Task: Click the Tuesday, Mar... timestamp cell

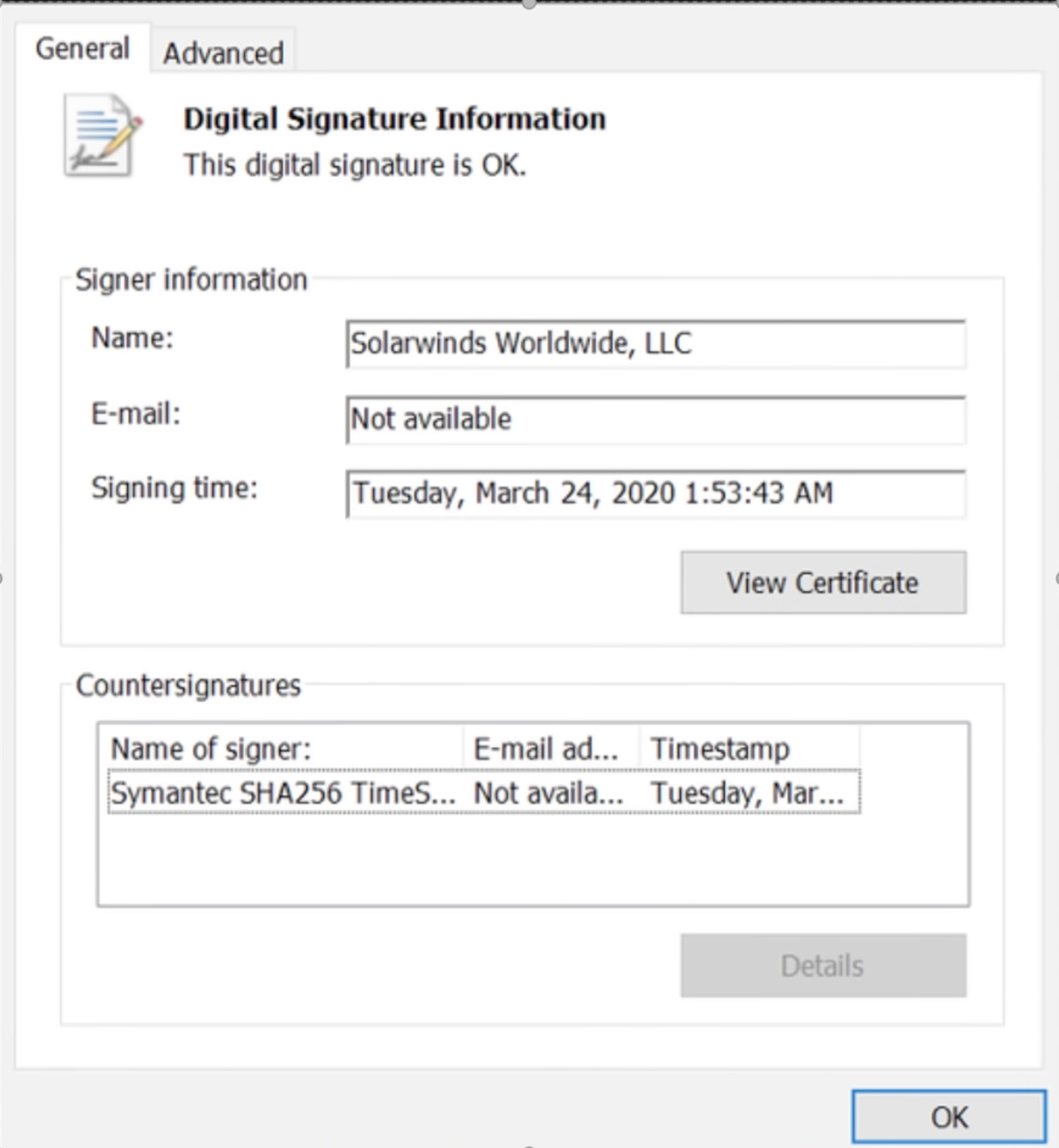Action: tap(747, 793)
